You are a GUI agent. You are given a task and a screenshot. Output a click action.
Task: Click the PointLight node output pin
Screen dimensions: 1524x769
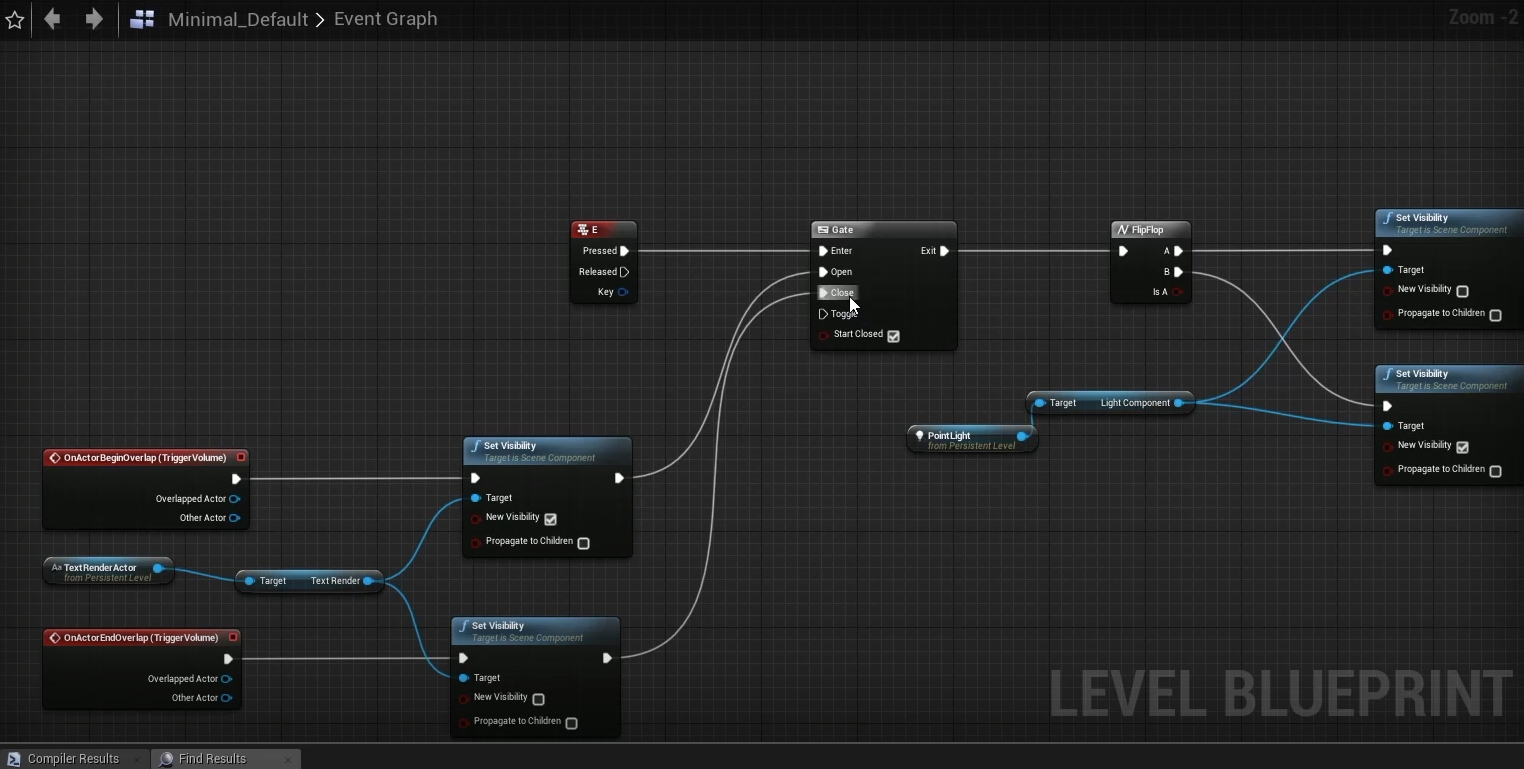click(1022, 436)
